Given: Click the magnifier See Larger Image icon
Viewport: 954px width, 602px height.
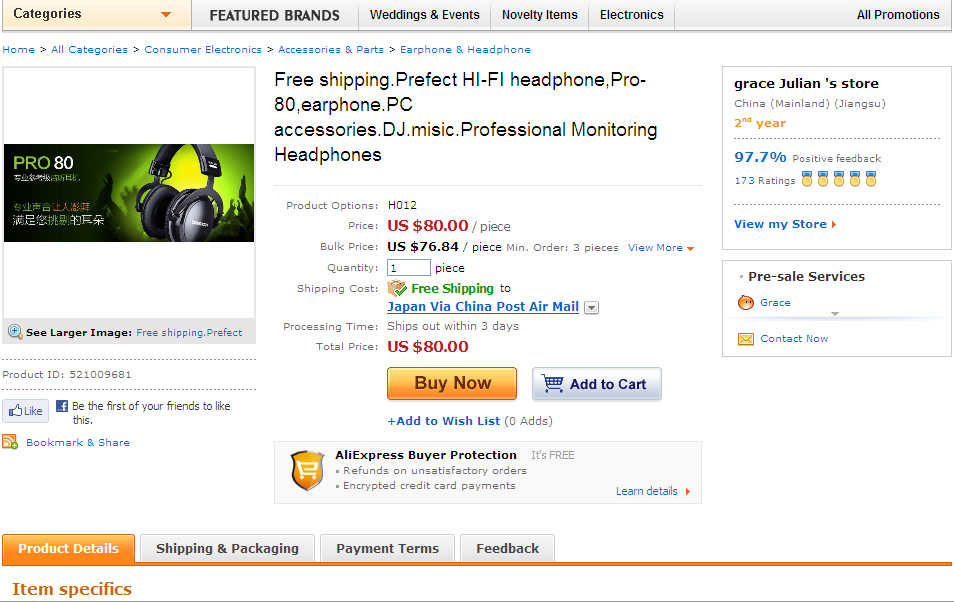Looking at the screenshot, I should click(x=15, y=332).
